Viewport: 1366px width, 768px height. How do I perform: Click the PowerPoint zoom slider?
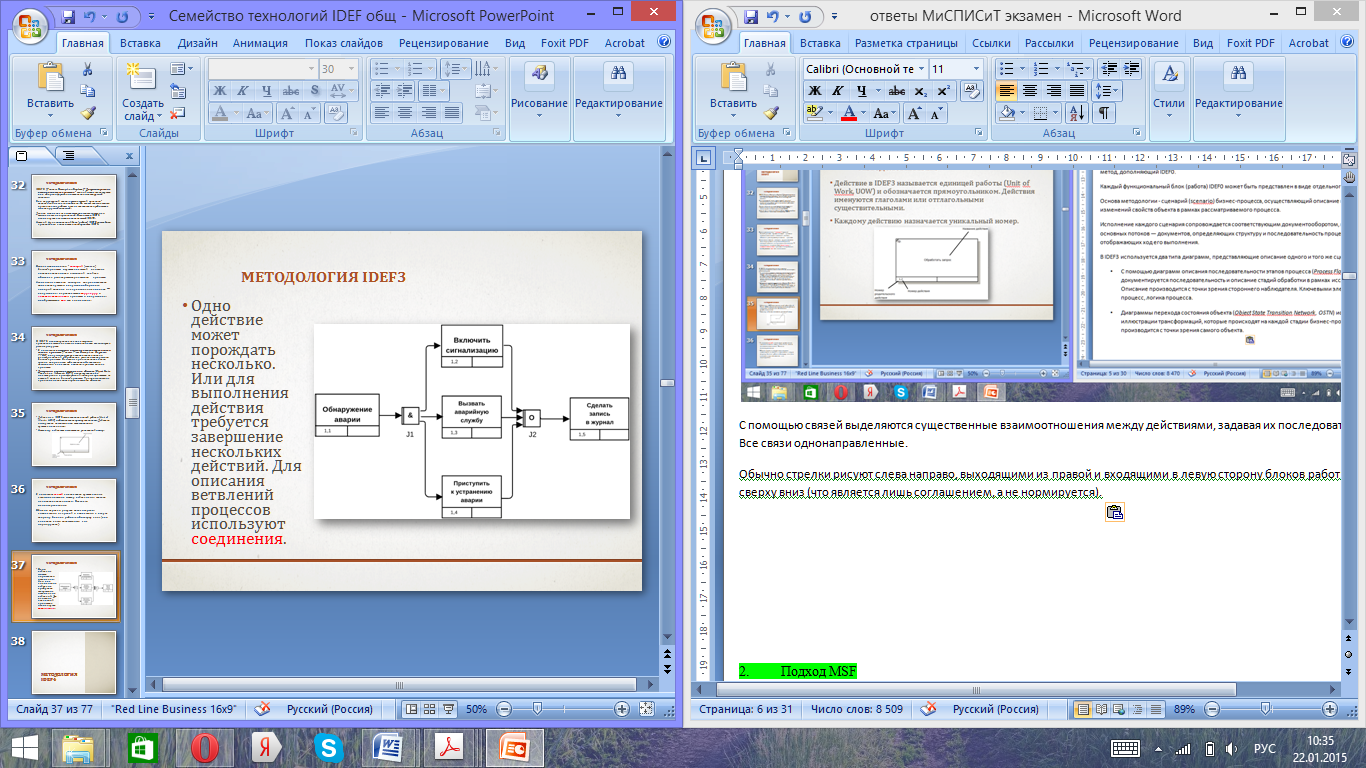click(x=536, y=708)
